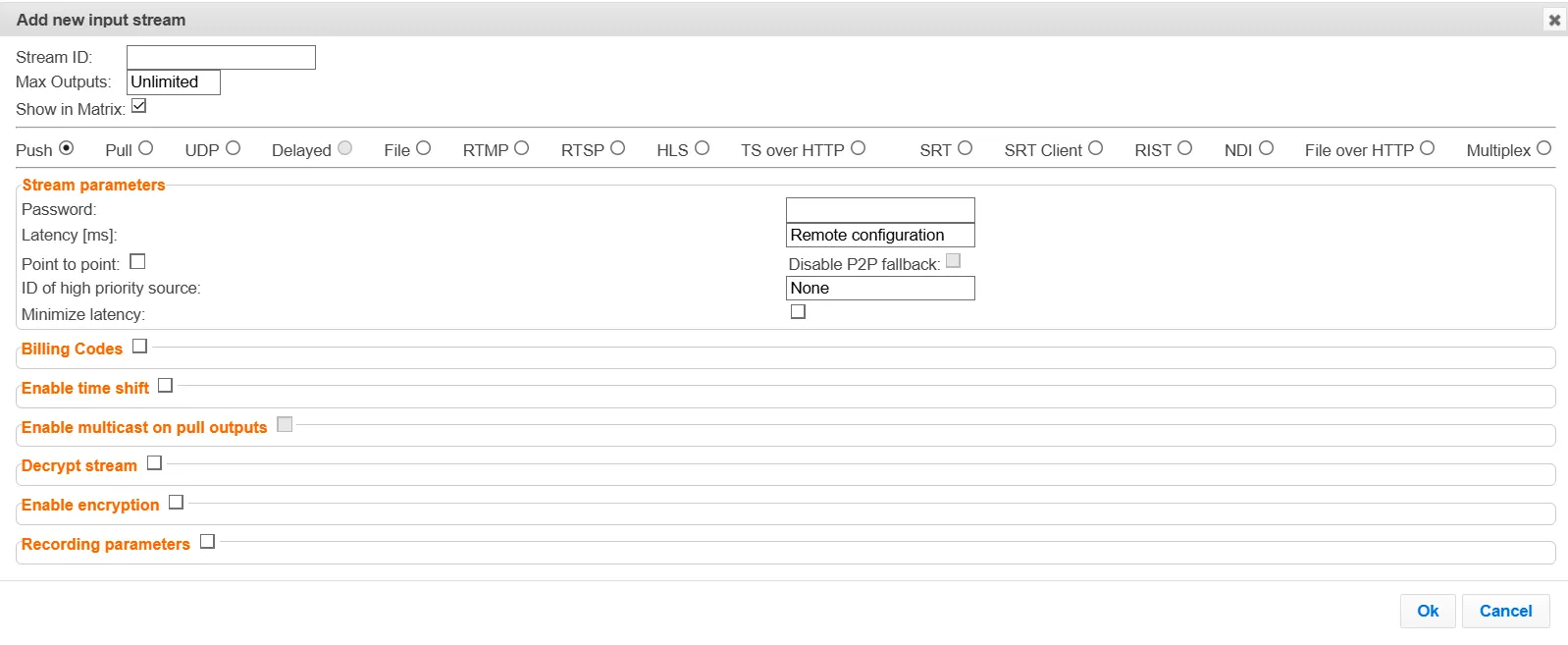Viewport: 1568px width, 645px height.
Task: Click the Cancel button
Action: [x=1506, y=611]
